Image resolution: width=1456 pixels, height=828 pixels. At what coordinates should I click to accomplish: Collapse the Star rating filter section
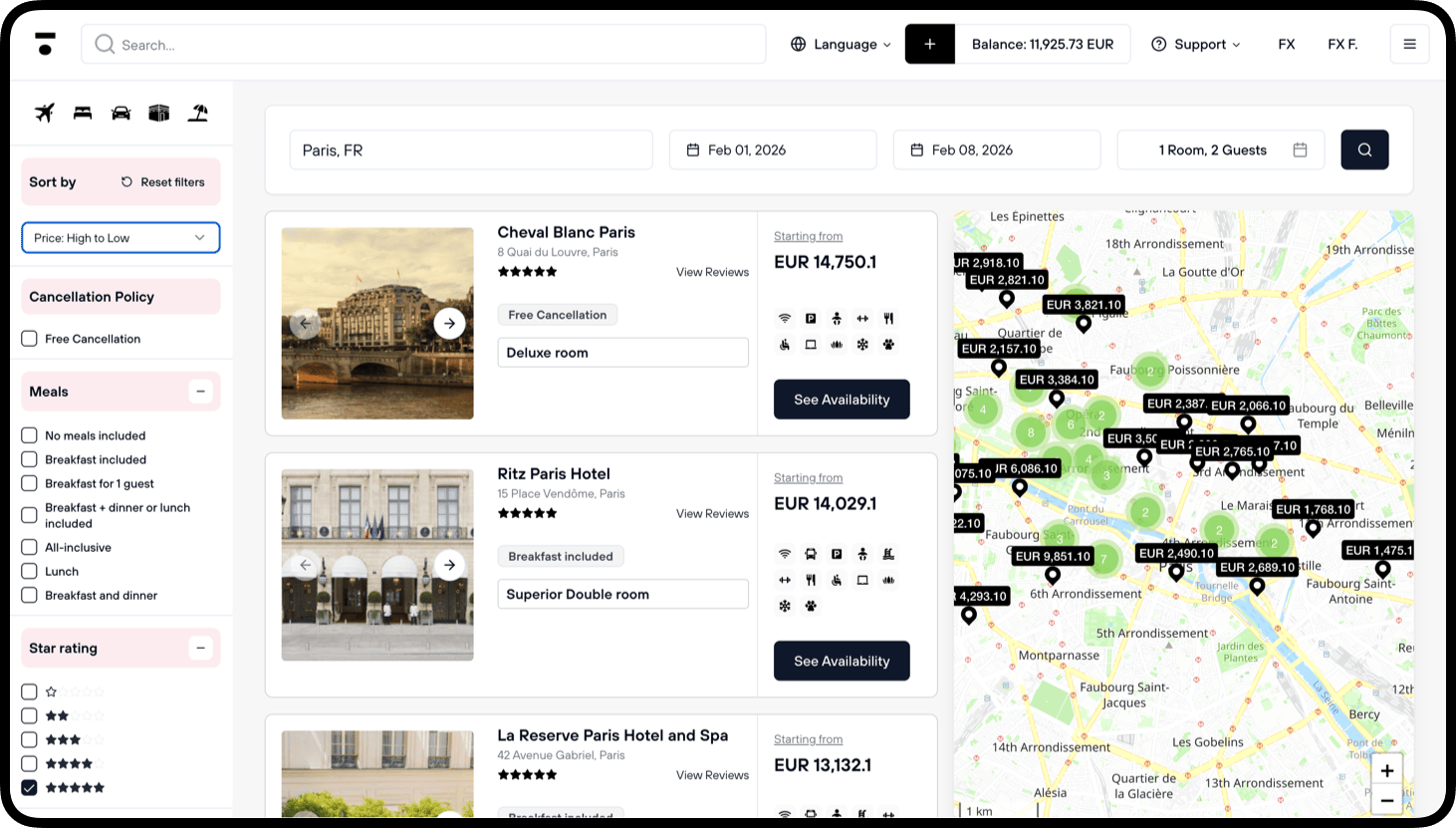pyautogui.click(x=201, y=648)
